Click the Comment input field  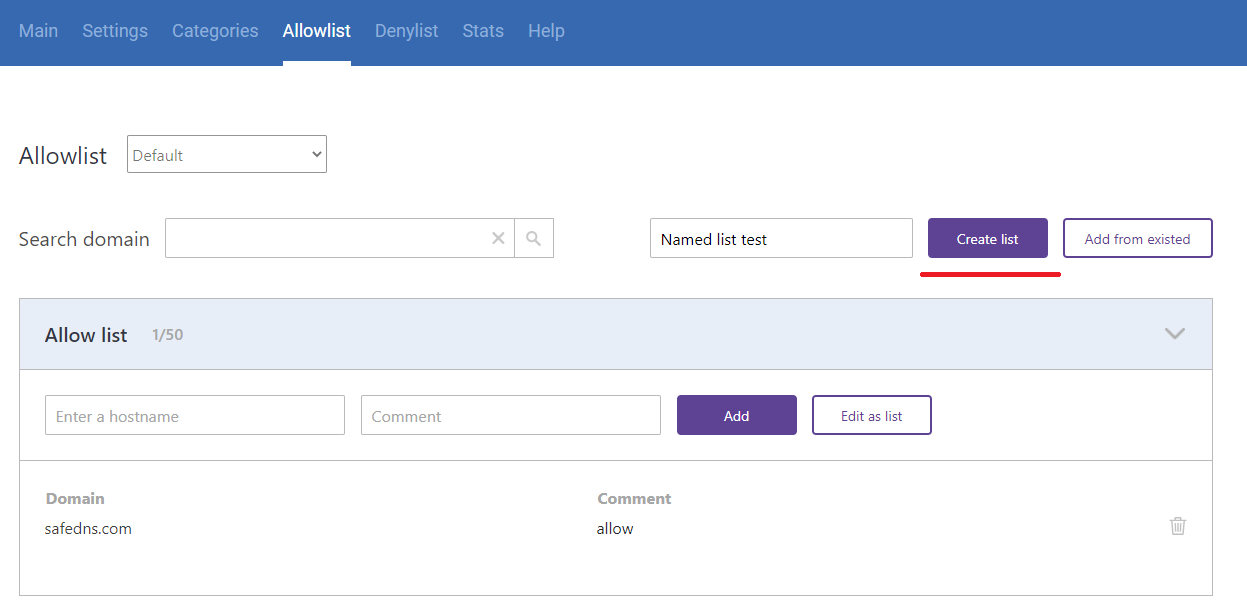point(511,415)
